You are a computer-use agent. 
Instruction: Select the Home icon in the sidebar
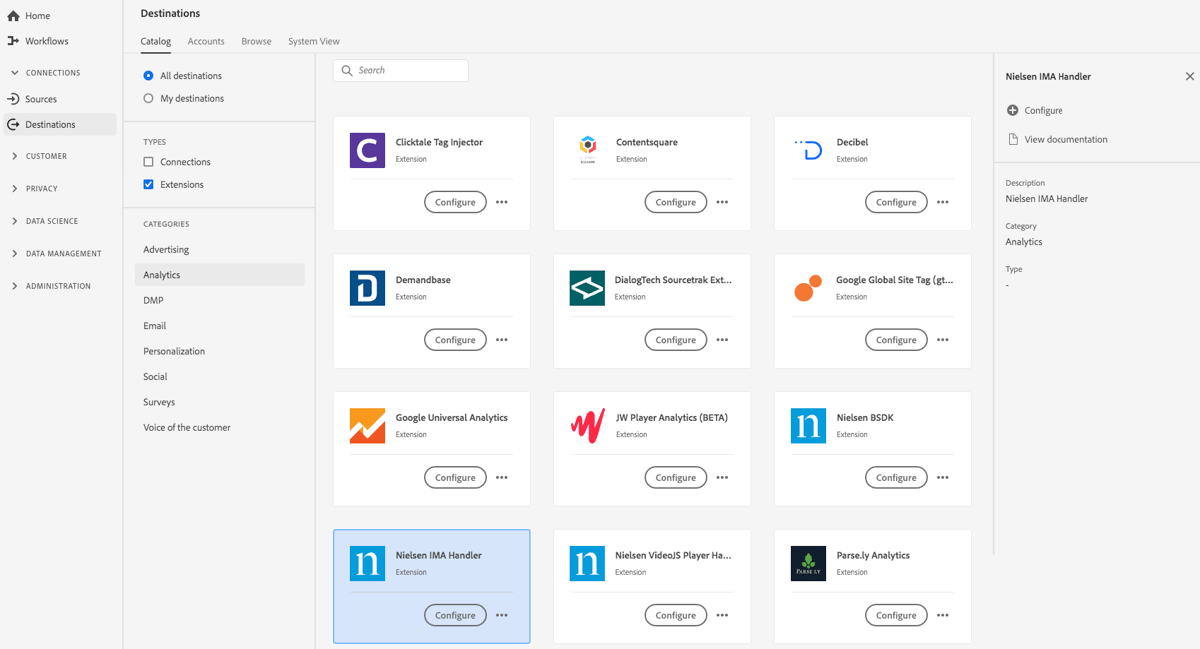coord(14,15)
